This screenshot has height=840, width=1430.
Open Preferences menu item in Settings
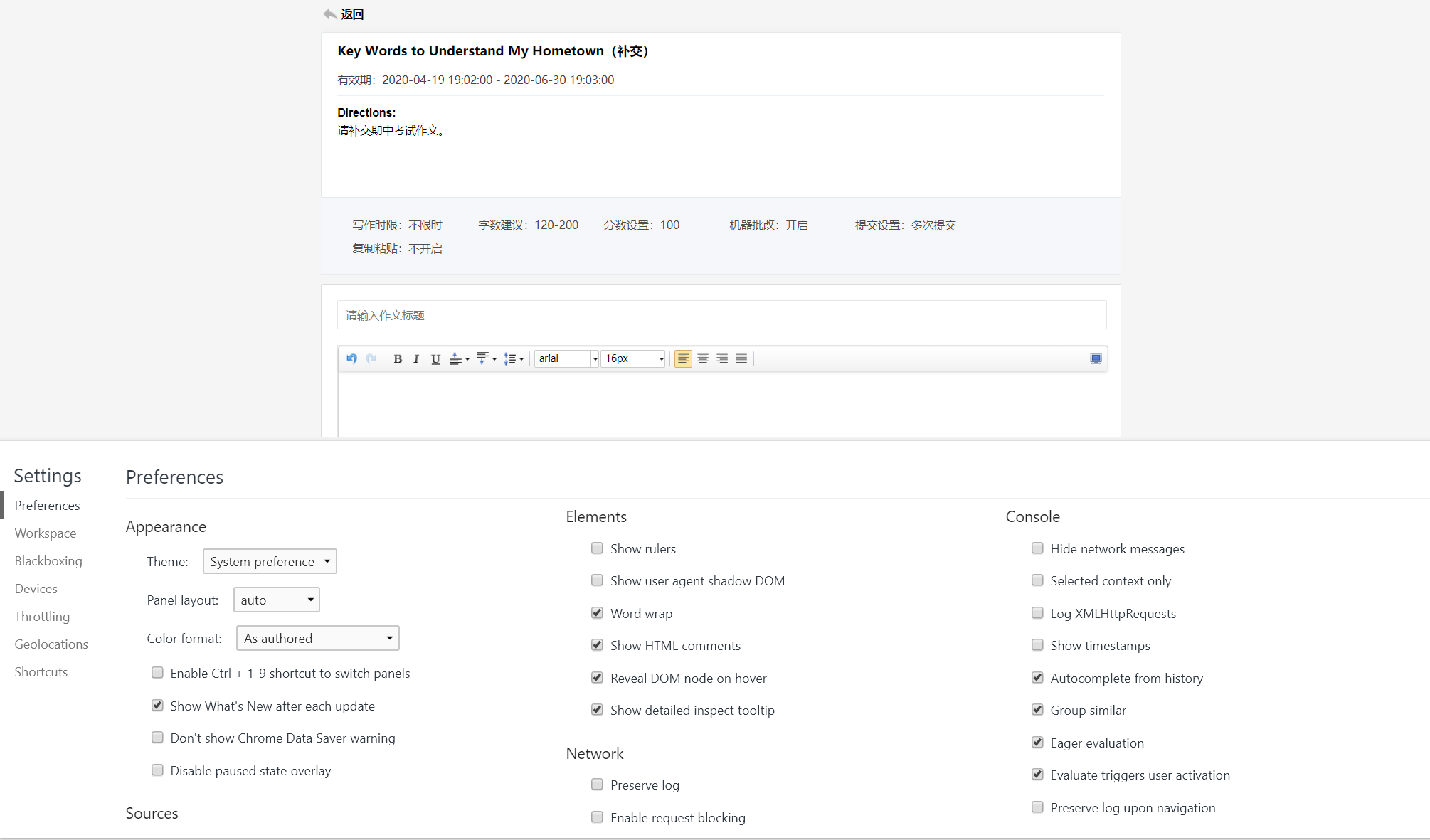(48, 505)
